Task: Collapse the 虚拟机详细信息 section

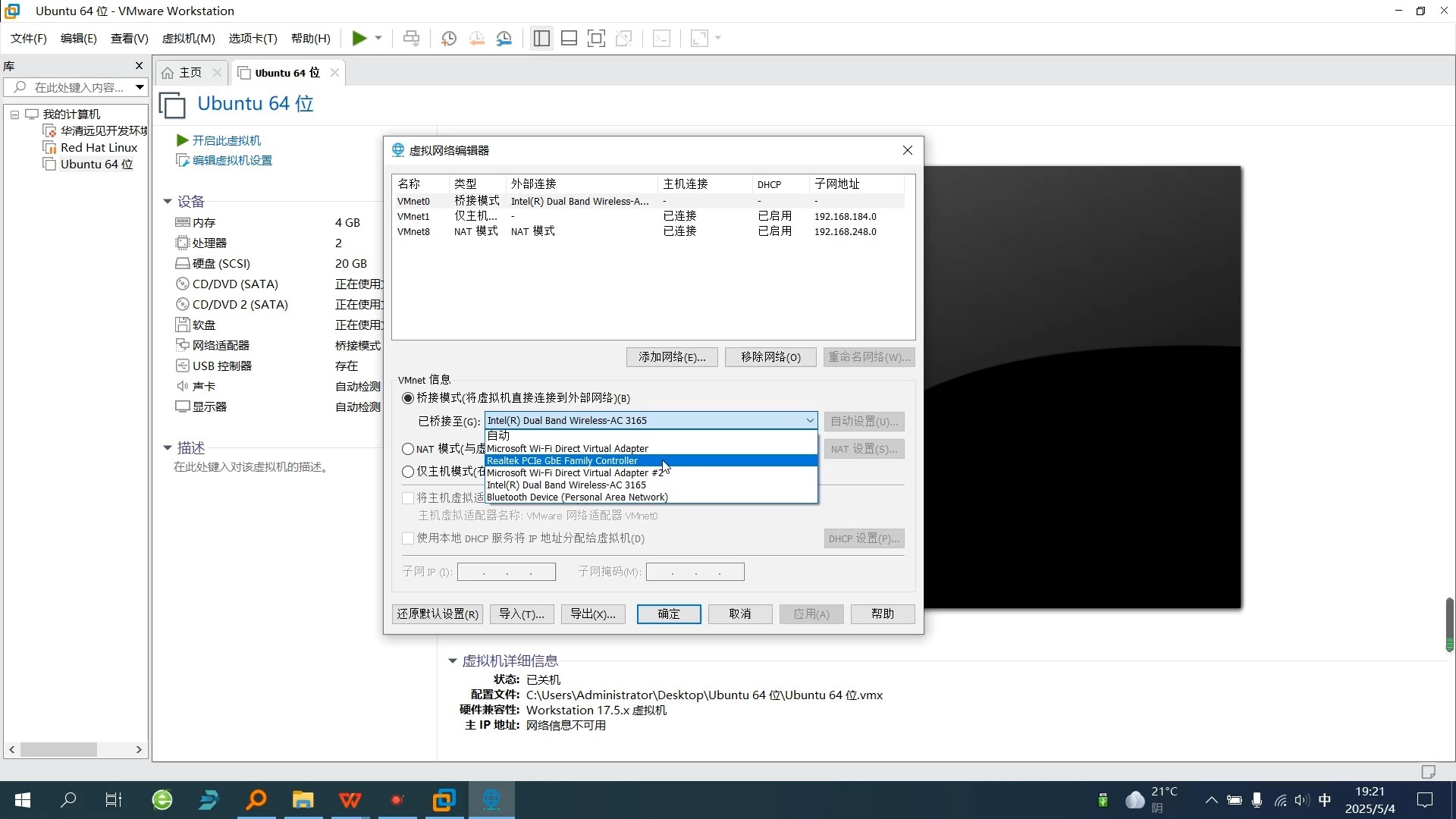Action: [453, 661]
